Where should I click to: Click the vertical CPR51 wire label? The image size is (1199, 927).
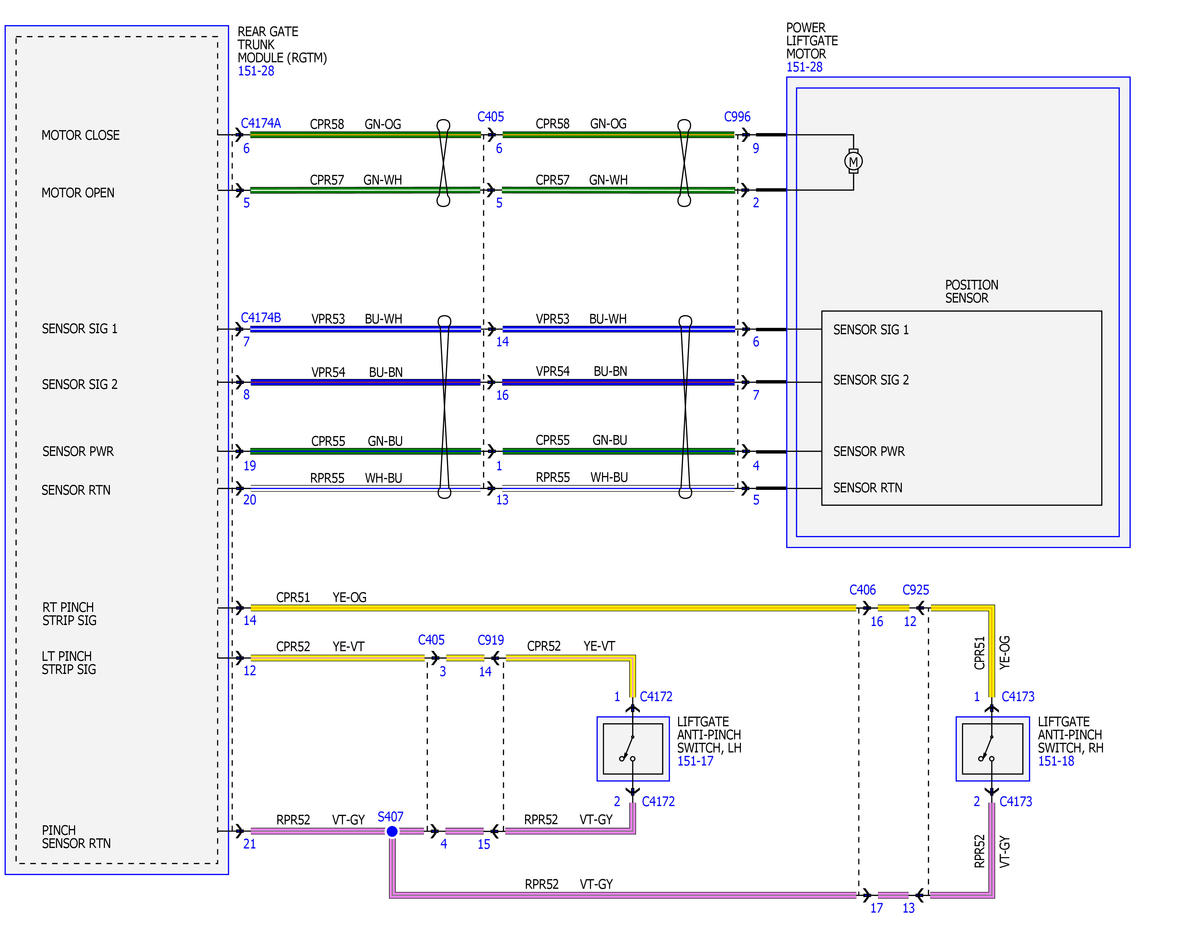click(x=980, y=653)
